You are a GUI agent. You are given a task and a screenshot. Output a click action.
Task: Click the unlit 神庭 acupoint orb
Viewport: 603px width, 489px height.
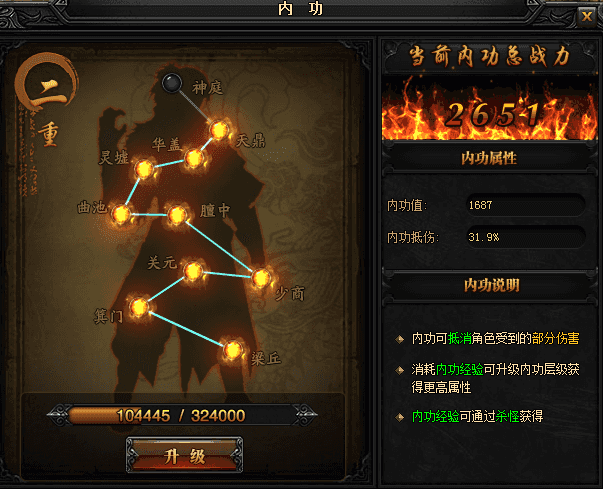(172, 83)
